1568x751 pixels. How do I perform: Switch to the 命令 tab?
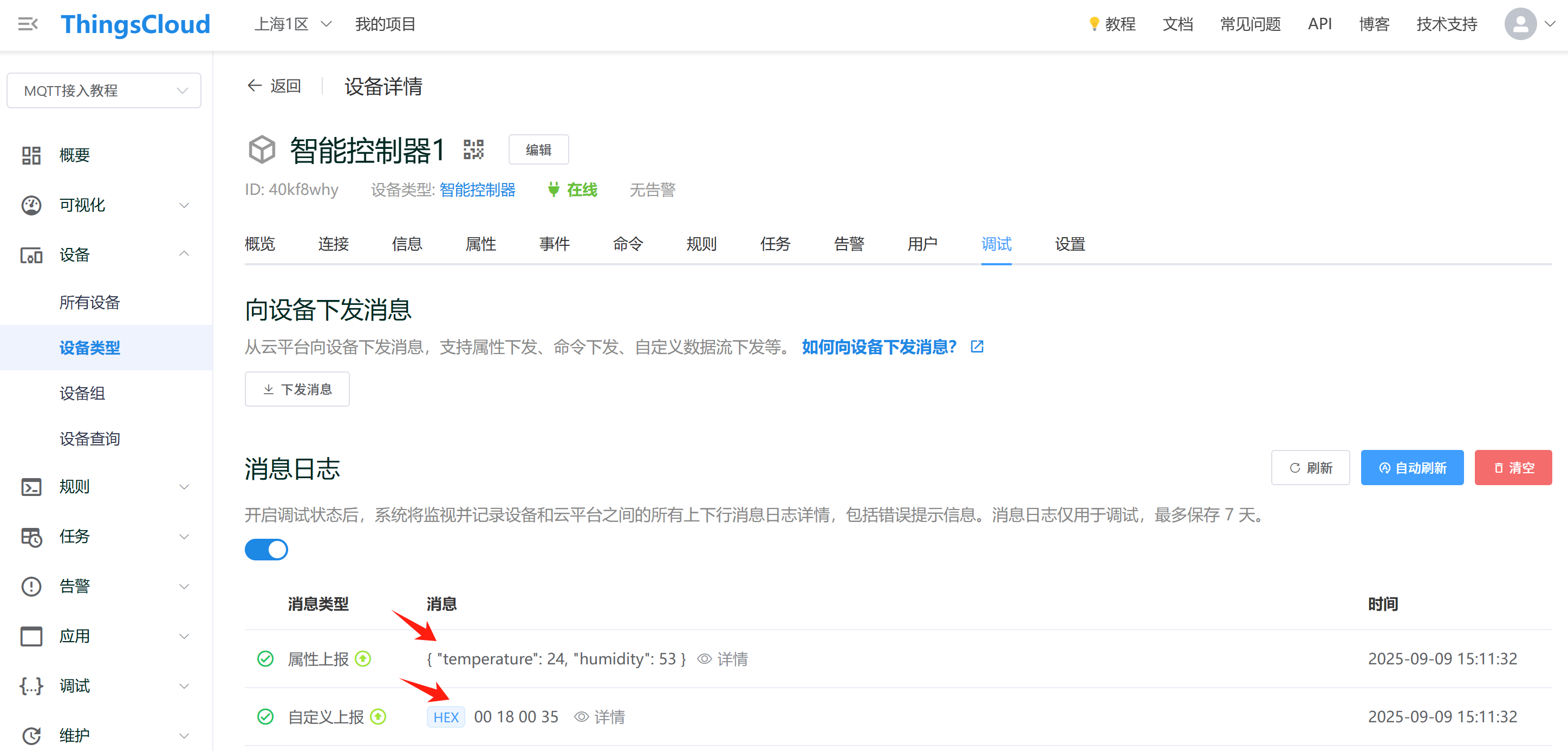[x=628, y=244]
